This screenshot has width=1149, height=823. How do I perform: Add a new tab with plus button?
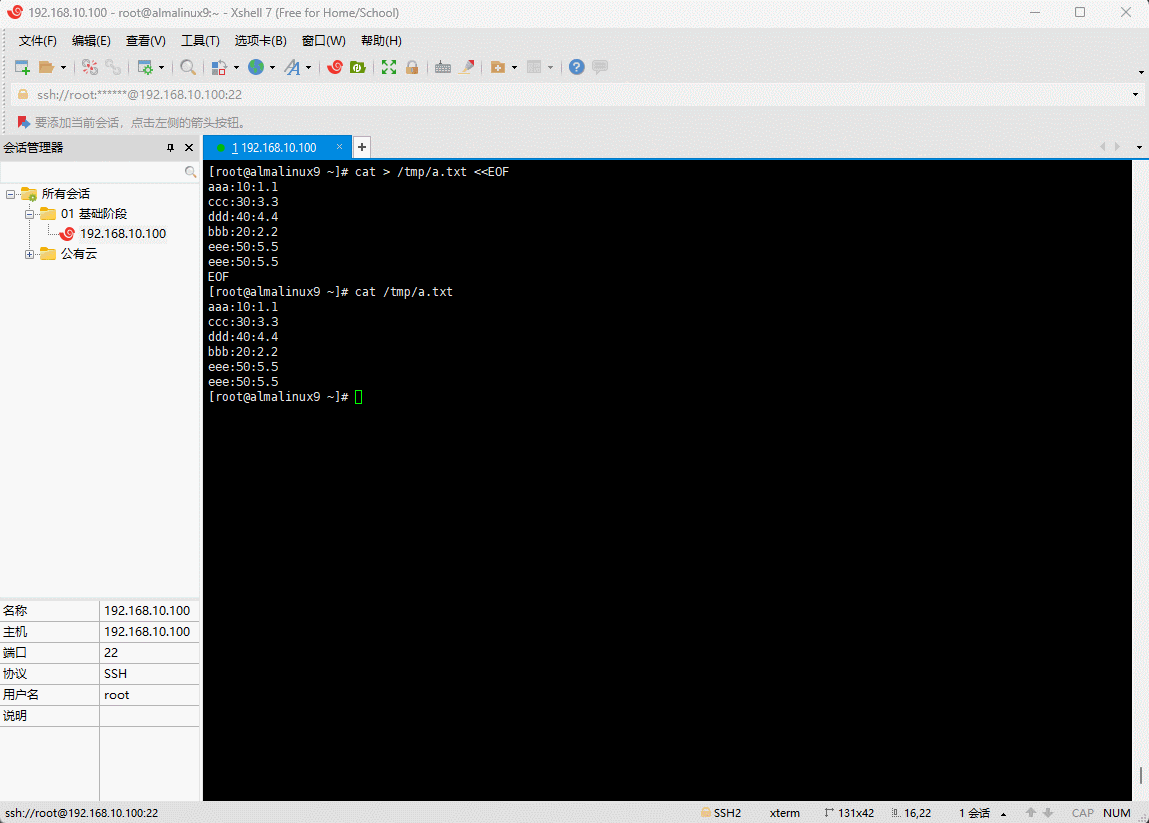tap(362, 147)
